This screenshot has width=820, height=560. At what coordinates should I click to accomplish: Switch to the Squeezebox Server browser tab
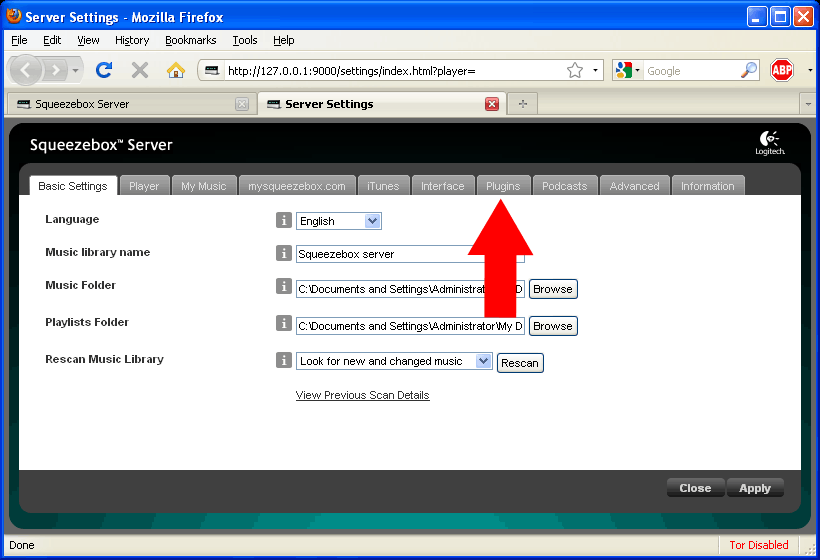point(130,104)
